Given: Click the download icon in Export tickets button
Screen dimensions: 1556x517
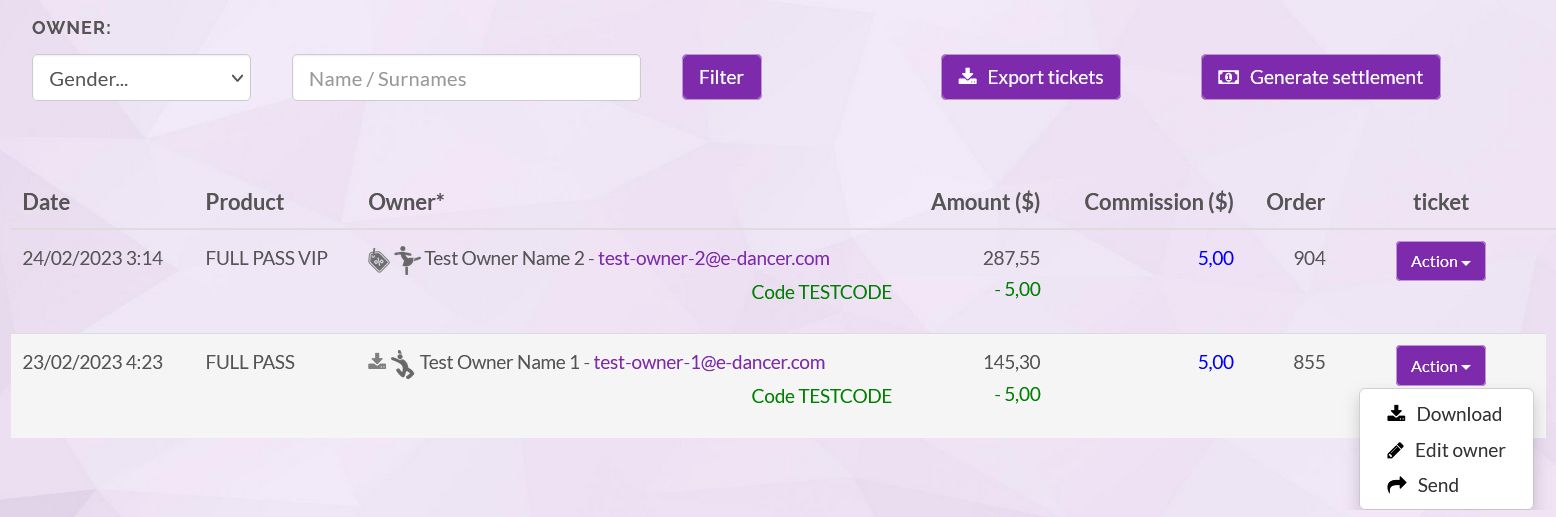Looking at the screenshot, I should point(967,77).
